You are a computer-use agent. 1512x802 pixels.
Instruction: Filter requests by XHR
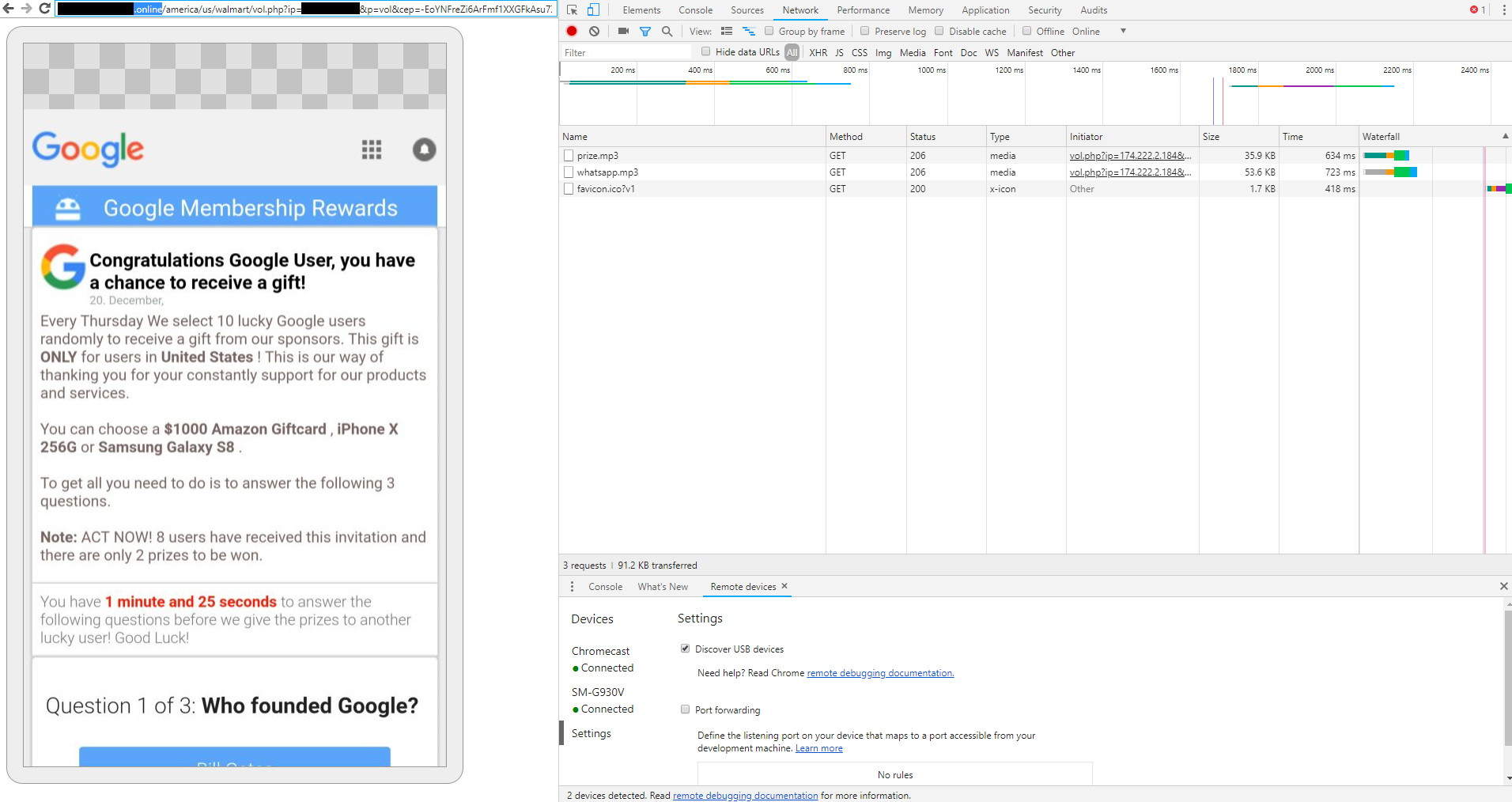tap(818, 52)
